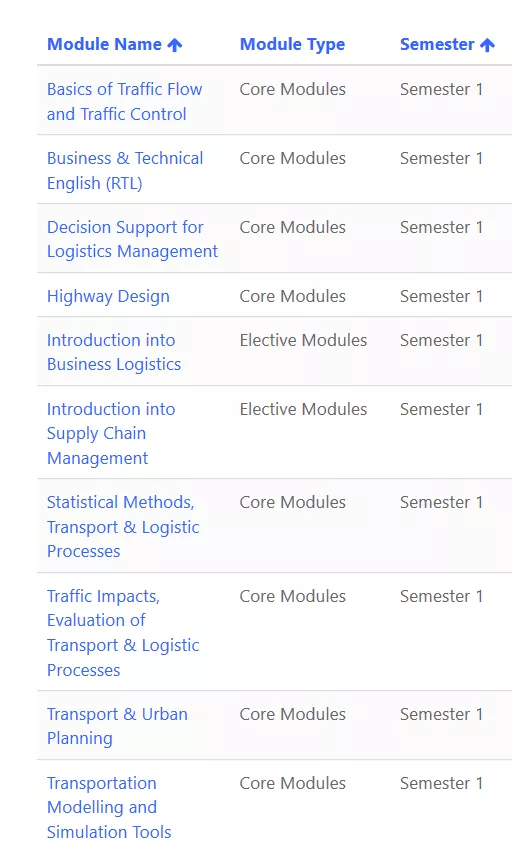Click the sort arrow beside Module Name
This screenshot has width=512, height=855.
point(174,45)
